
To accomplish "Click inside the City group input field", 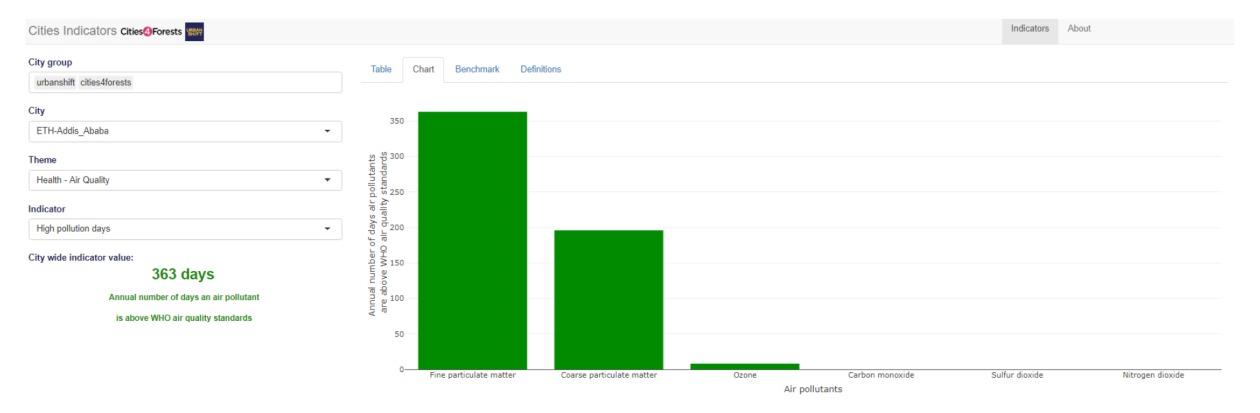I will pyautogui.click(x=240, y=82).
